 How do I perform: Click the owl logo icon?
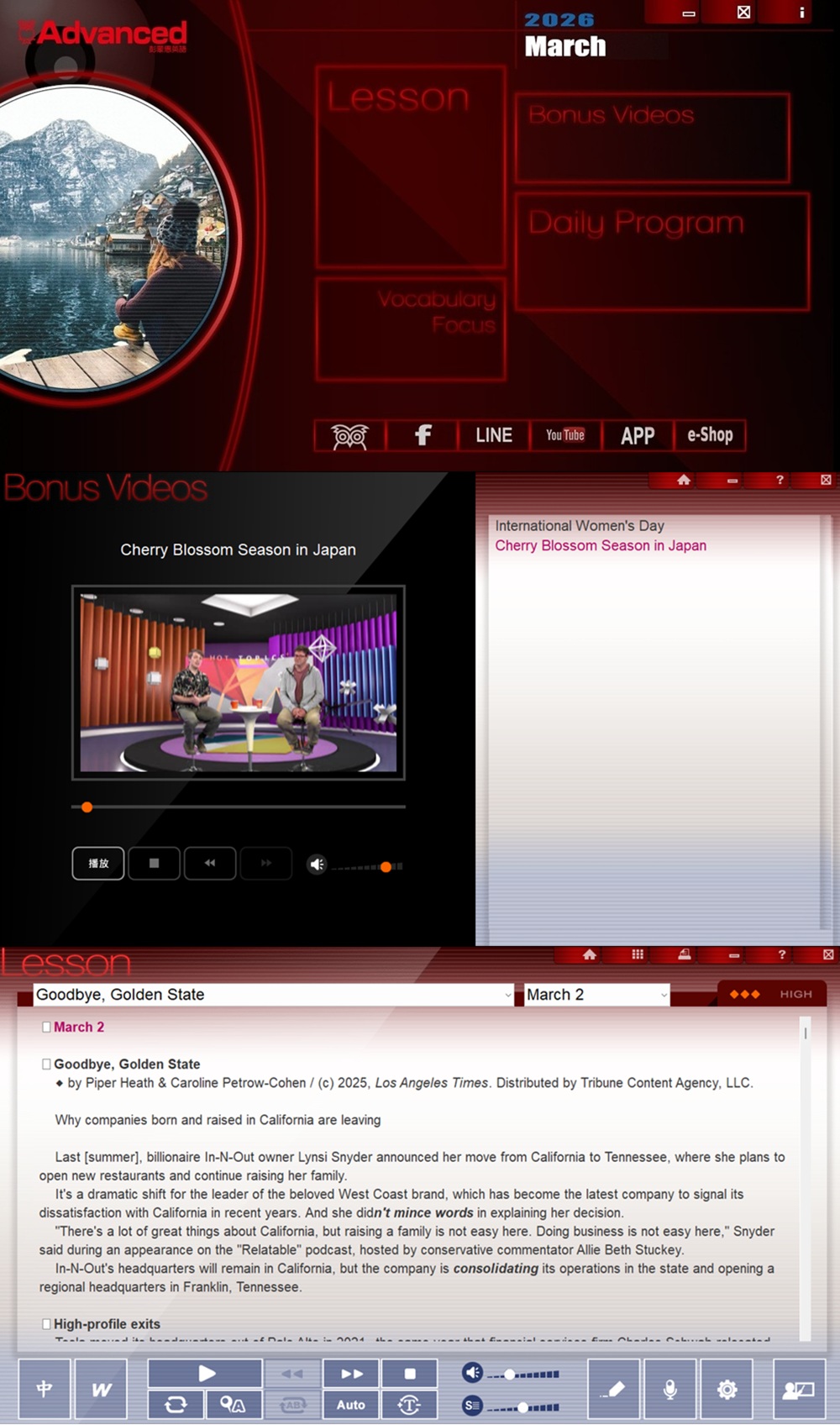(349, 435)
